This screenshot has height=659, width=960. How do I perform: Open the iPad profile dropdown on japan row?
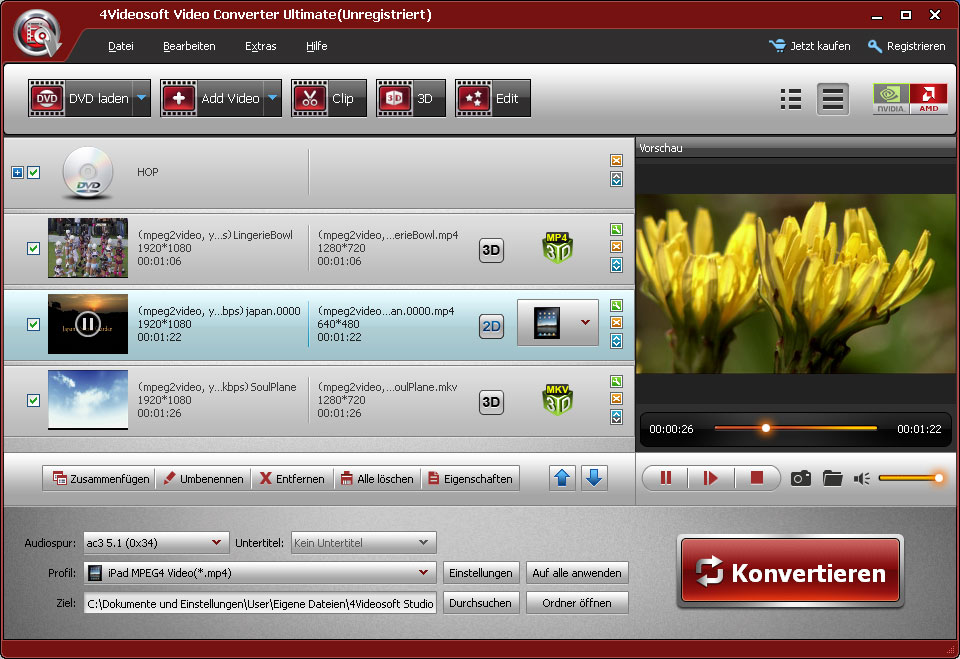[x=585, y=323]
